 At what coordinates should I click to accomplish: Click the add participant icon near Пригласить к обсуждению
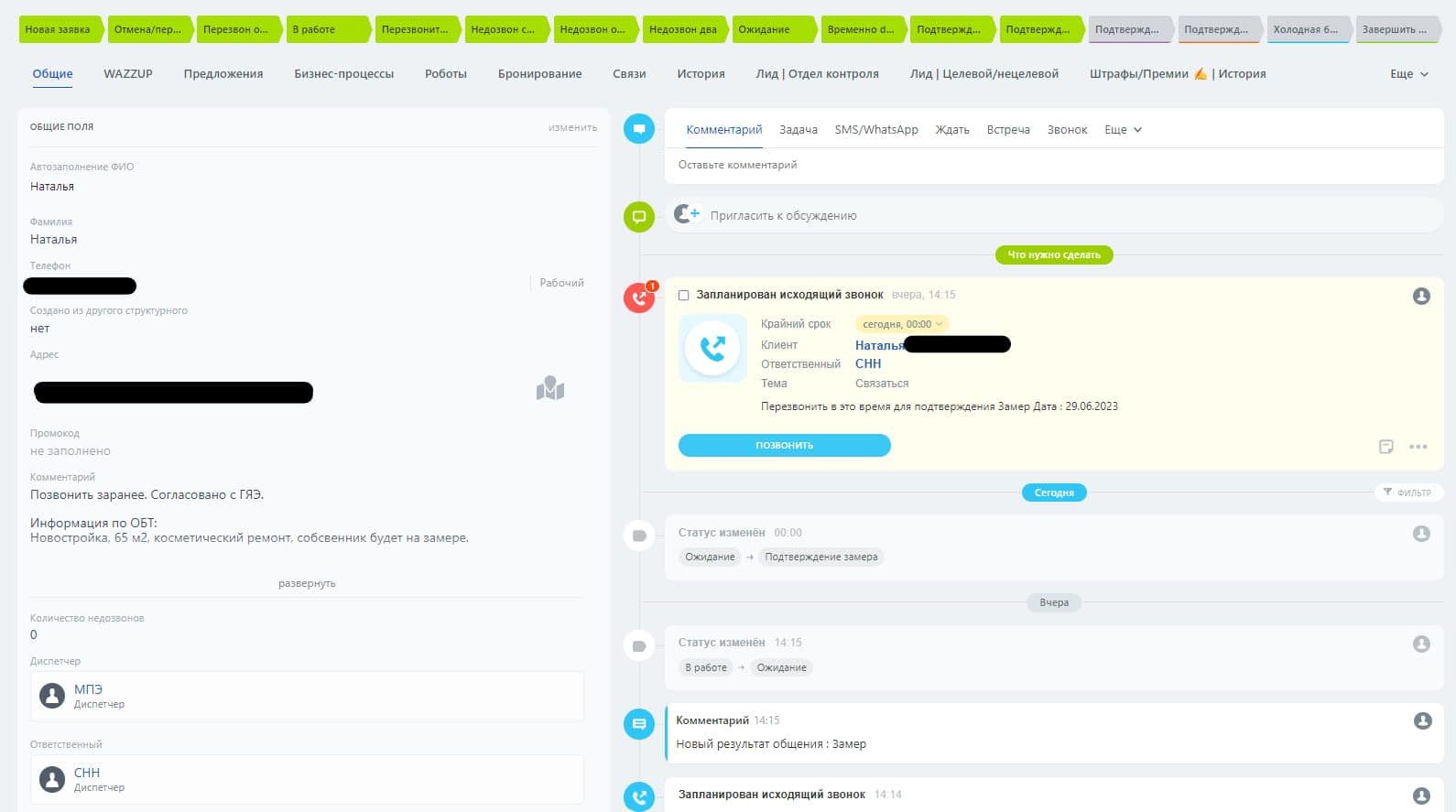click(687, 214)
